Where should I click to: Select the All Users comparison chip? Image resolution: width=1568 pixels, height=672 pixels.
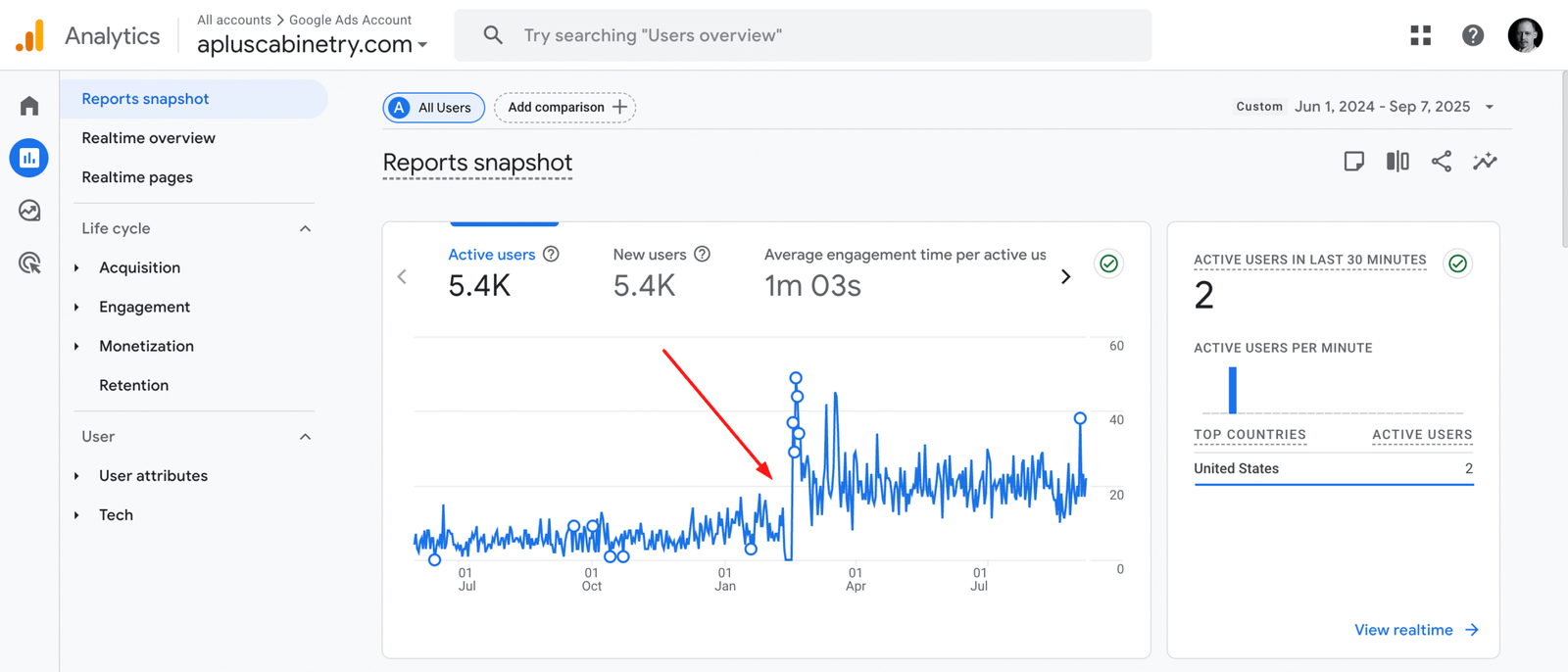coord(433,108)
